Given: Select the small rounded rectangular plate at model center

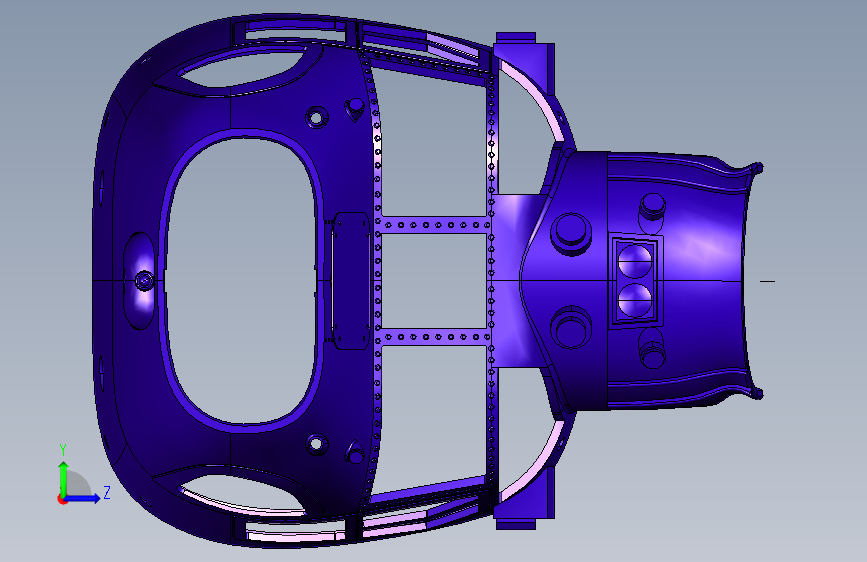Looking at the screenshot, I should pyautogui.click(x=351, y=281).
